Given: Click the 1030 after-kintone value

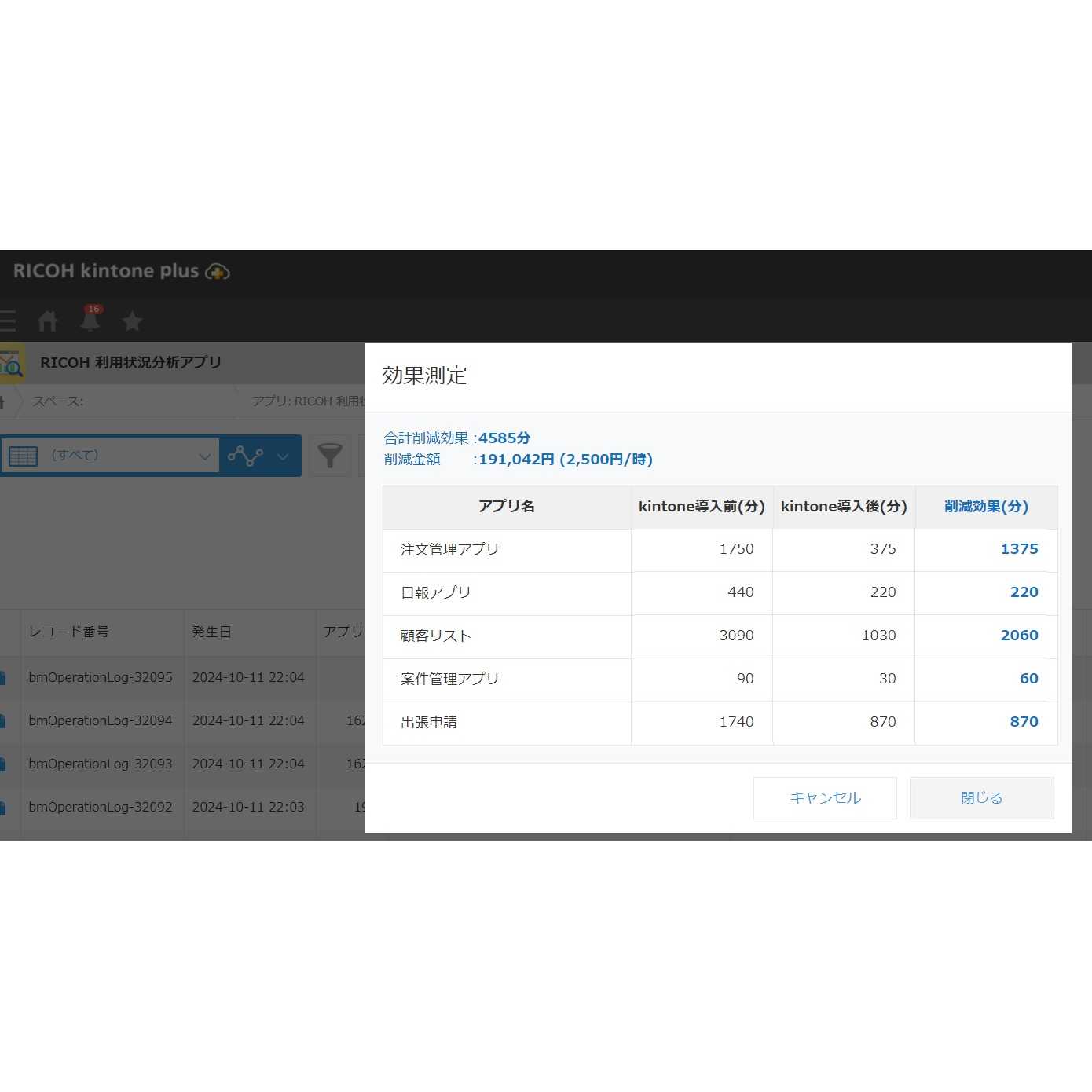Looking at the screenshot, I should (878, 636).
